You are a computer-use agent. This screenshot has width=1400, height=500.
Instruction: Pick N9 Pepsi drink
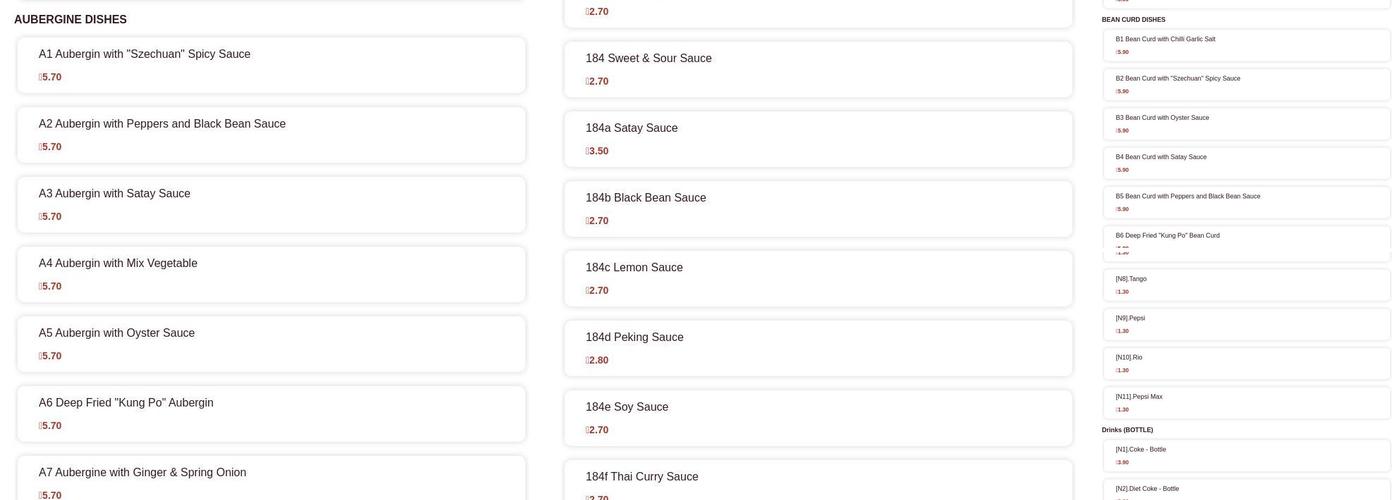coord(1246,324)
